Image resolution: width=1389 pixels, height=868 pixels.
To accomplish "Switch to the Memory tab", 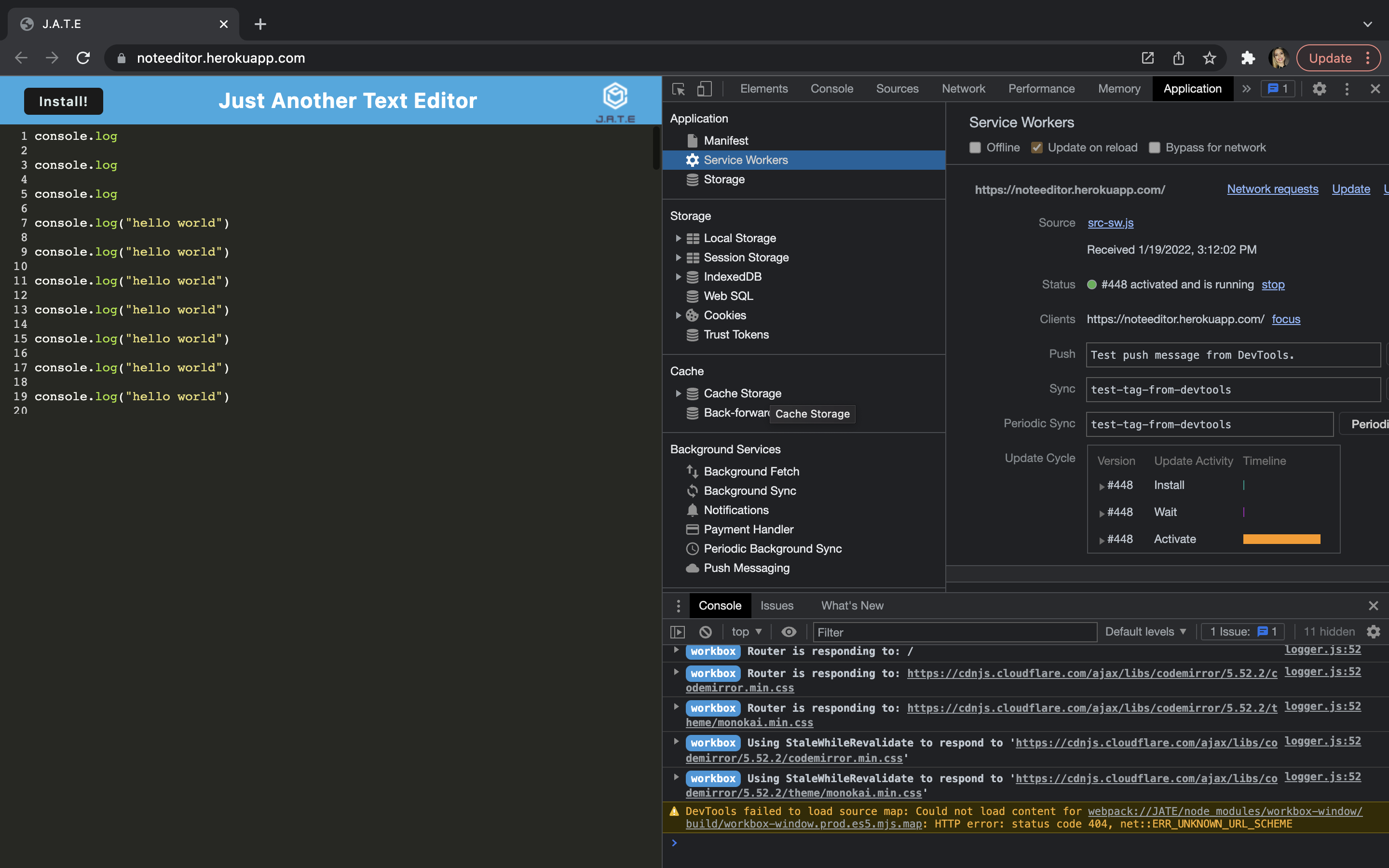I will point(1118,89).
